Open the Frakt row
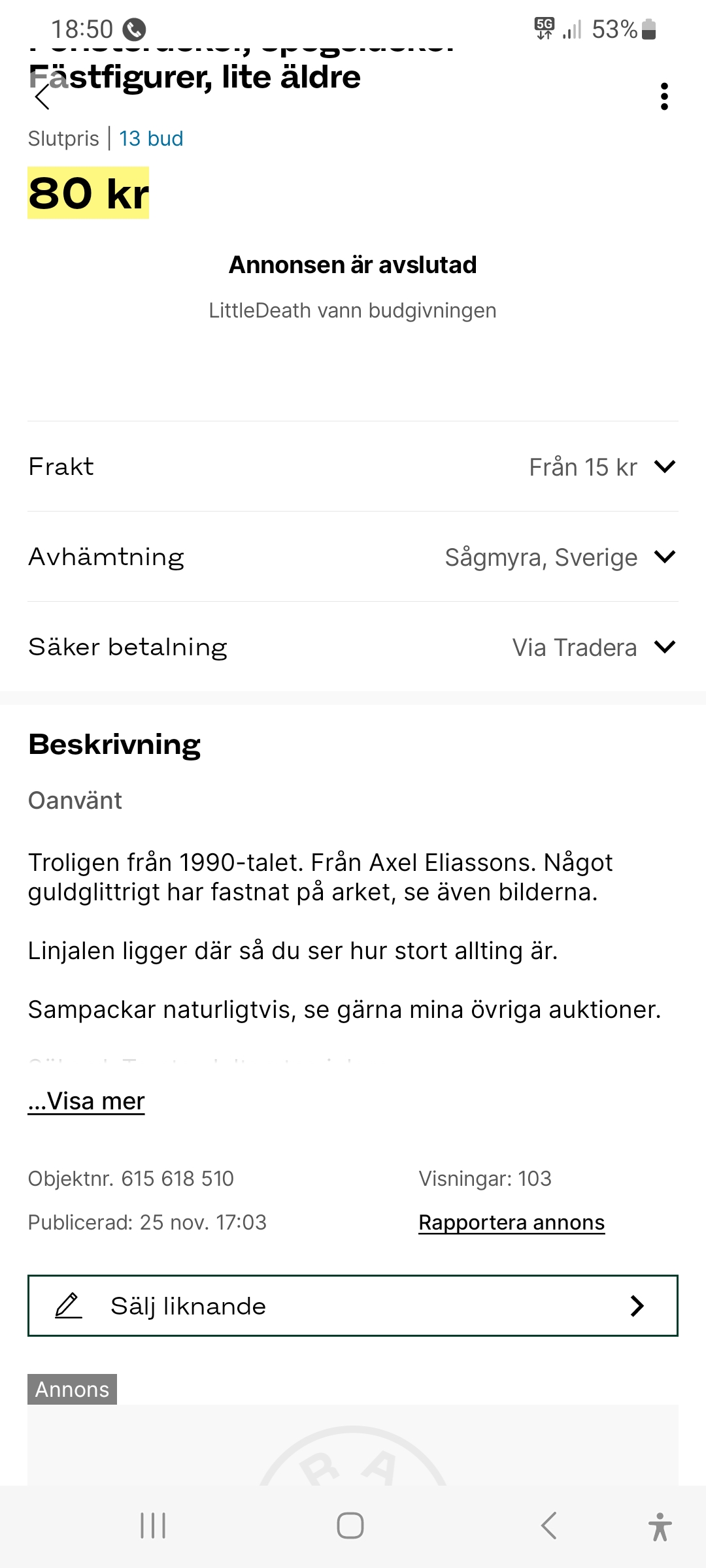This screenshot has height=1568, width=706. coord(61,466)
